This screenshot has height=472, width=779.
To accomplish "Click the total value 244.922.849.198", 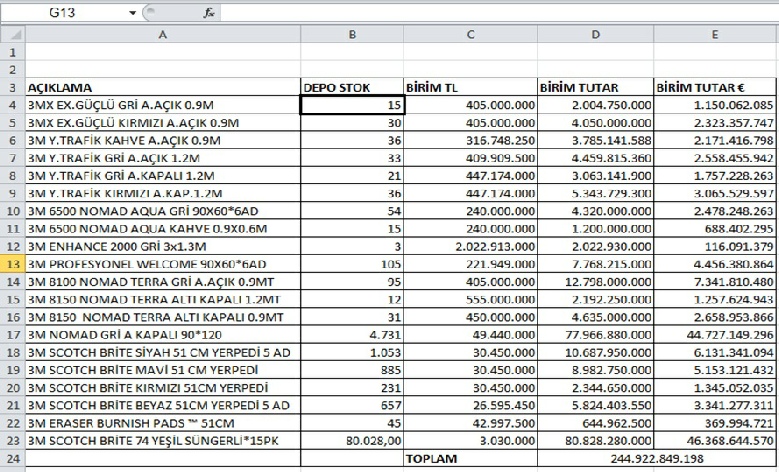I will click(x=657, y=459).
